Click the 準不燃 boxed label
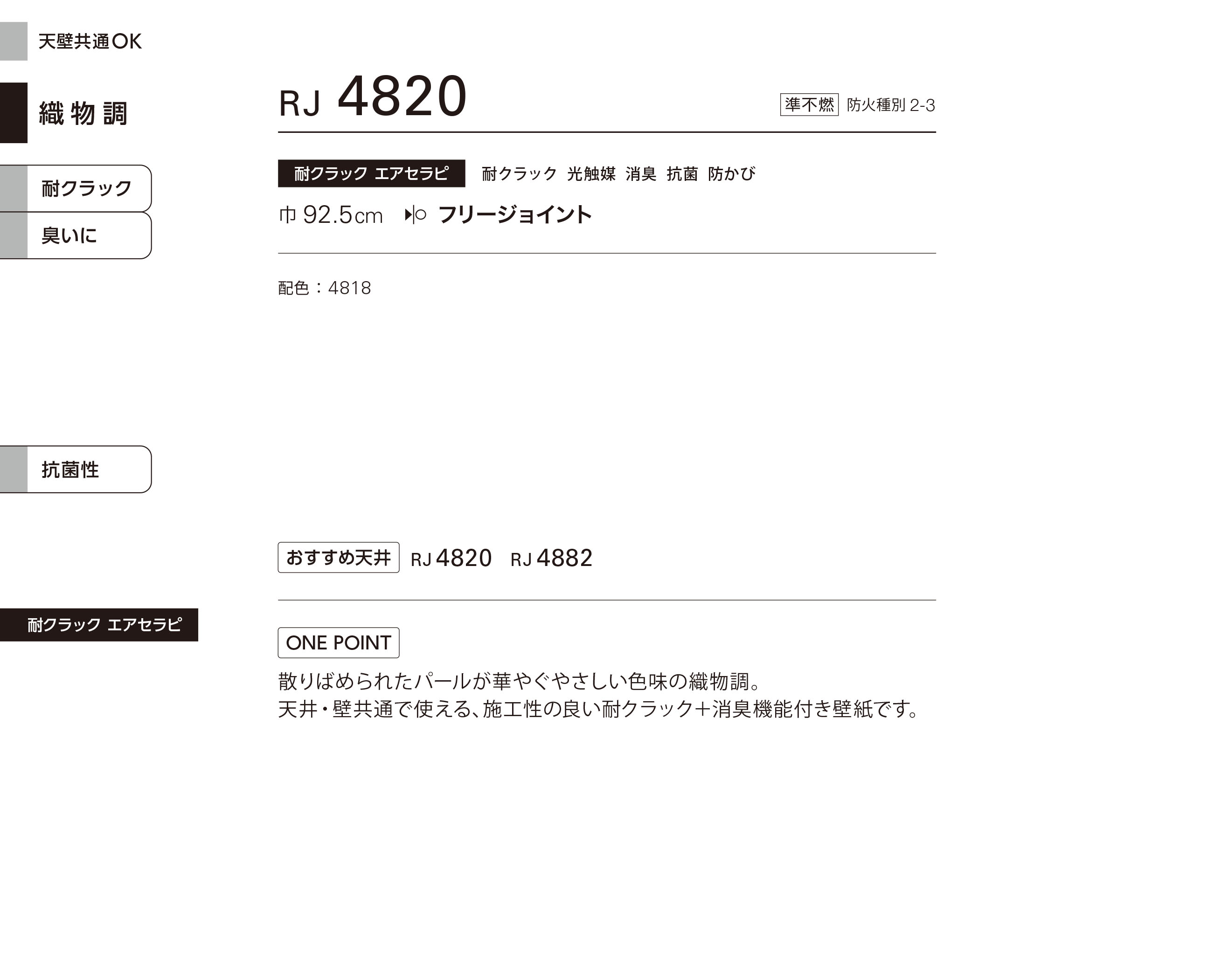This screenshot has height=980, width=1228. tap(809, 105)
